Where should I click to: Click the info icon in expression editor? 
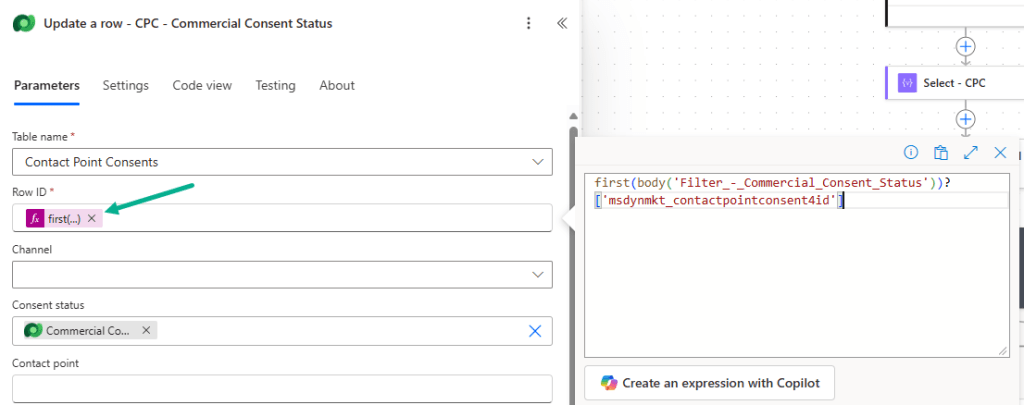click(x=911, y=153)
